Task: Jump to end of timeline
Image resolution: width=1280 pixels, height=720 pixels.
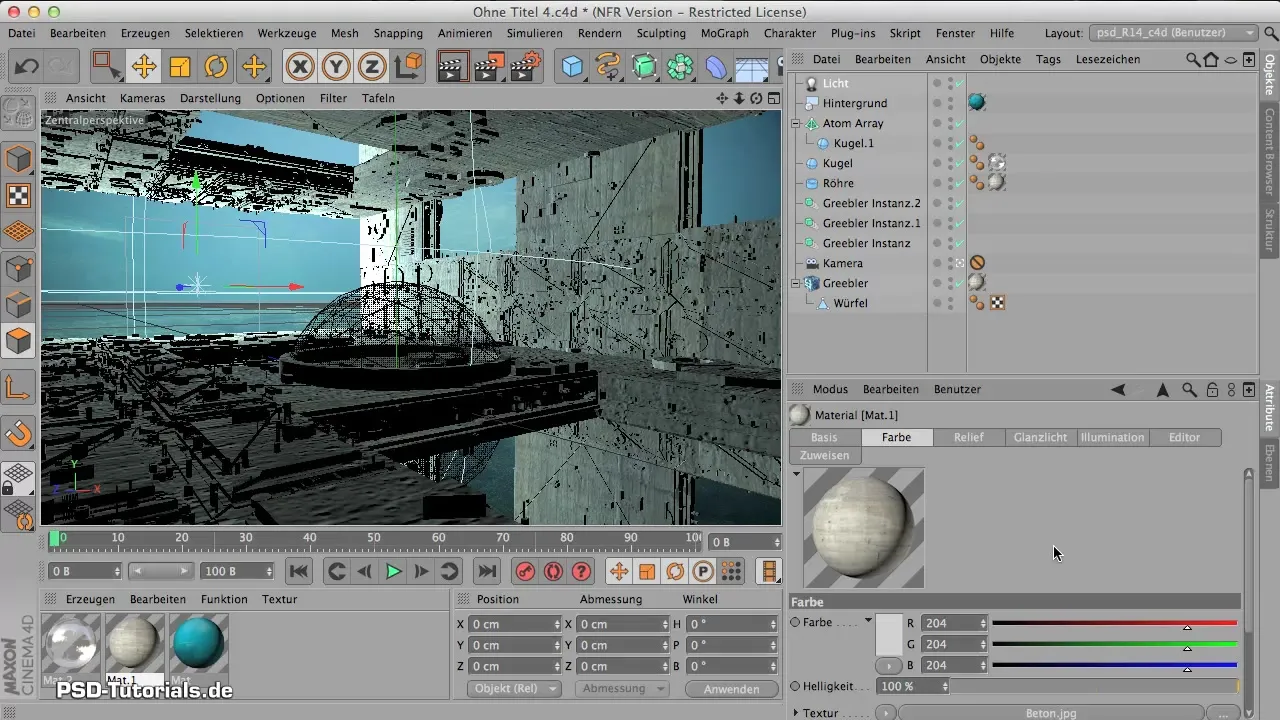Action: (x=486, y=571)
